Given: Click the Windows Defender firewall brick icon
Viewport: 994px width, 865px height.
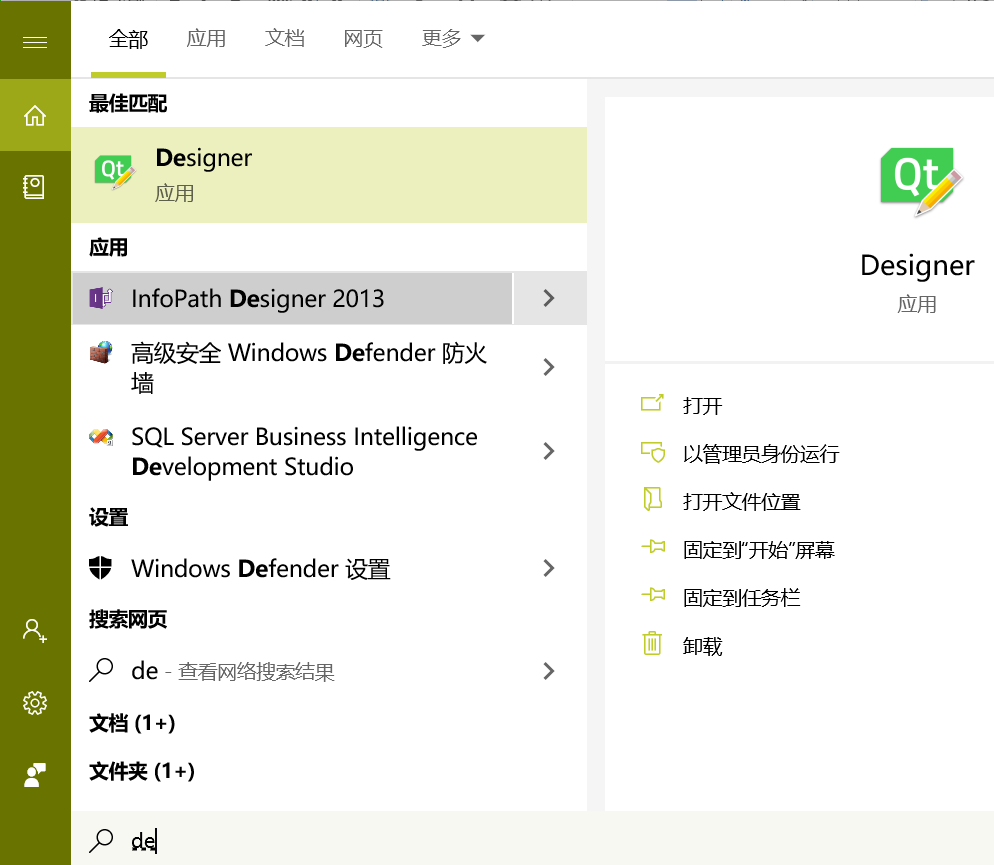Looking at the screenshot, I should pyautogui.click(x=101, y=352).
